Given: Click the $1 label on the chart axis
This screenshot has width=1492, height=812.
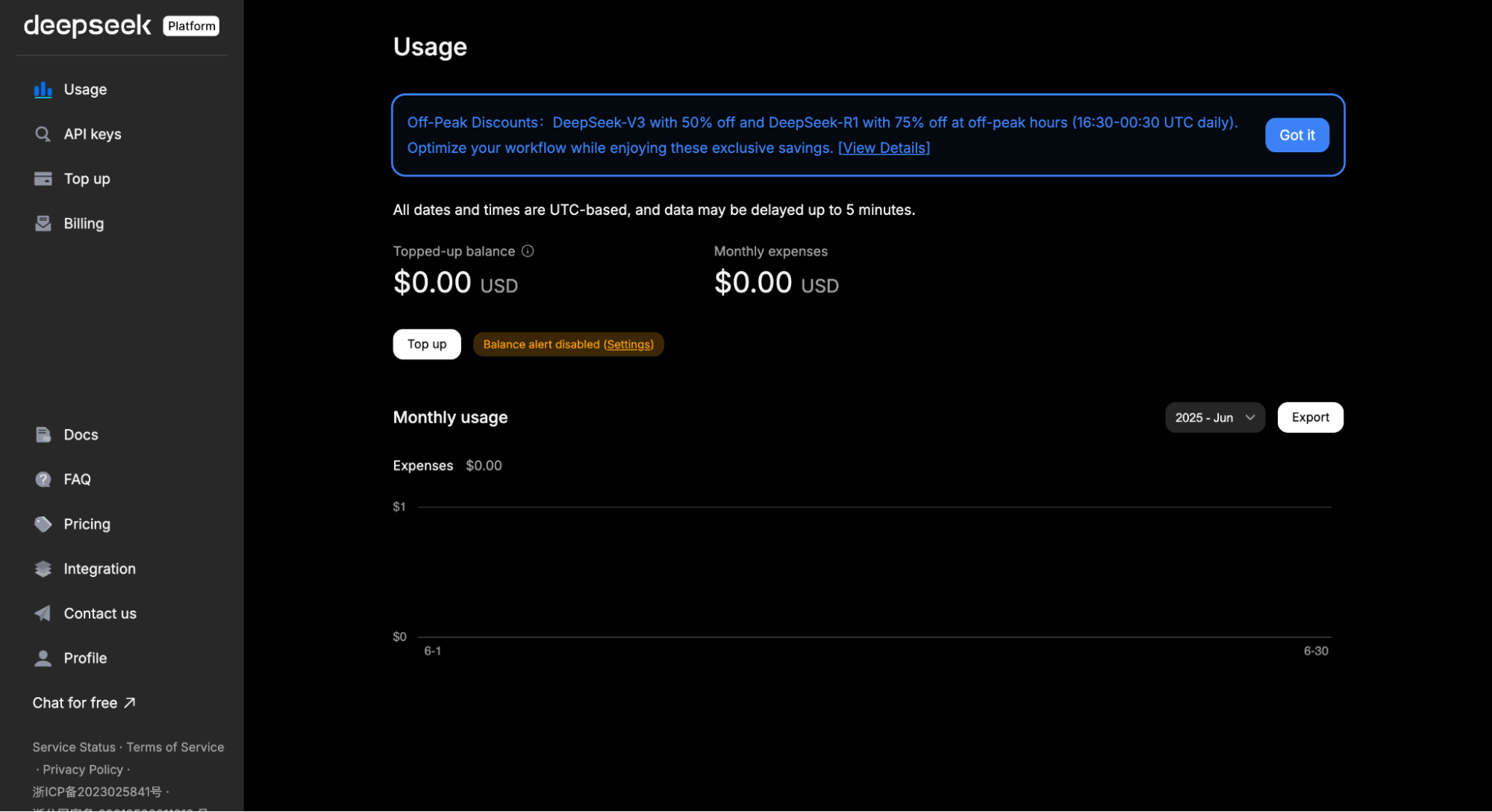Looking at the screenshot, I should pyautogui.click(x=399, y=507).
